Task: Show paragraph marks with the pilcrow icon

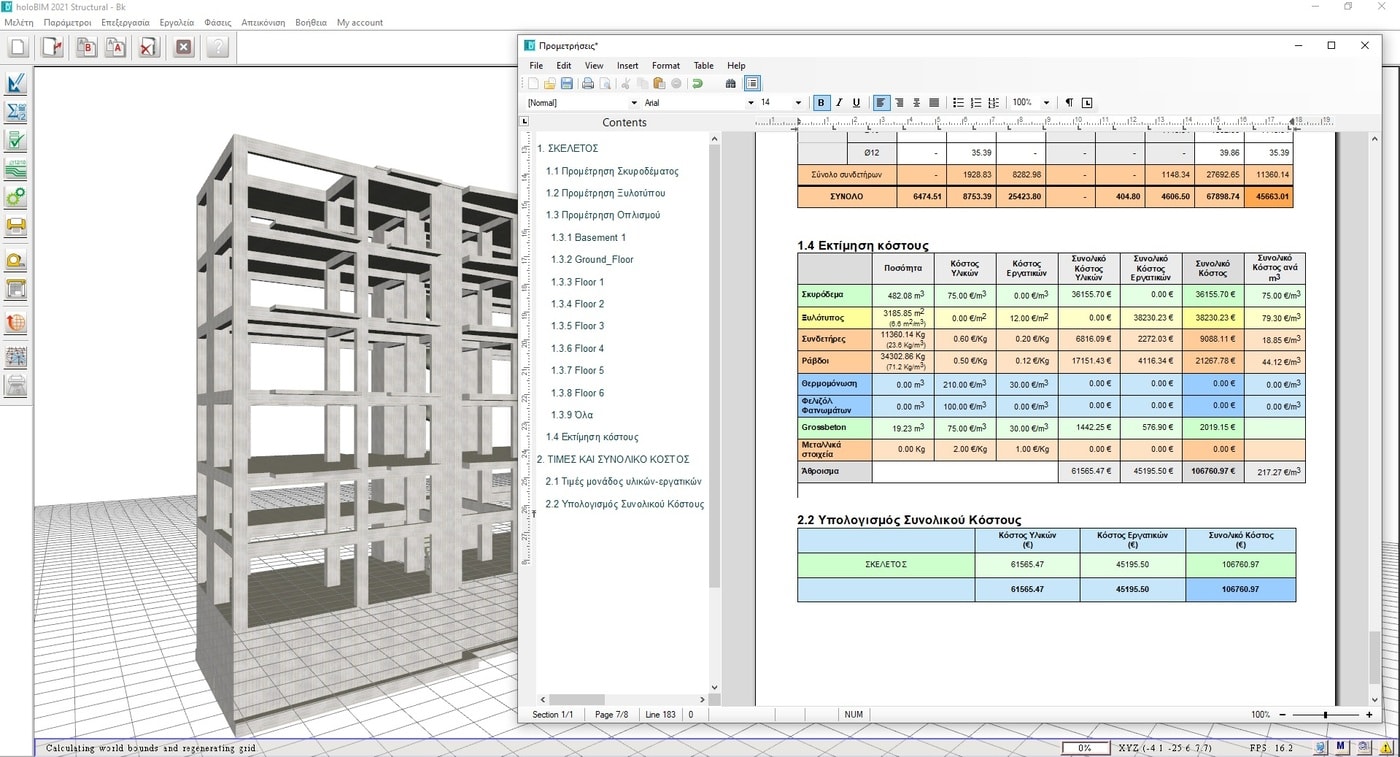Action: (1069, 102)
